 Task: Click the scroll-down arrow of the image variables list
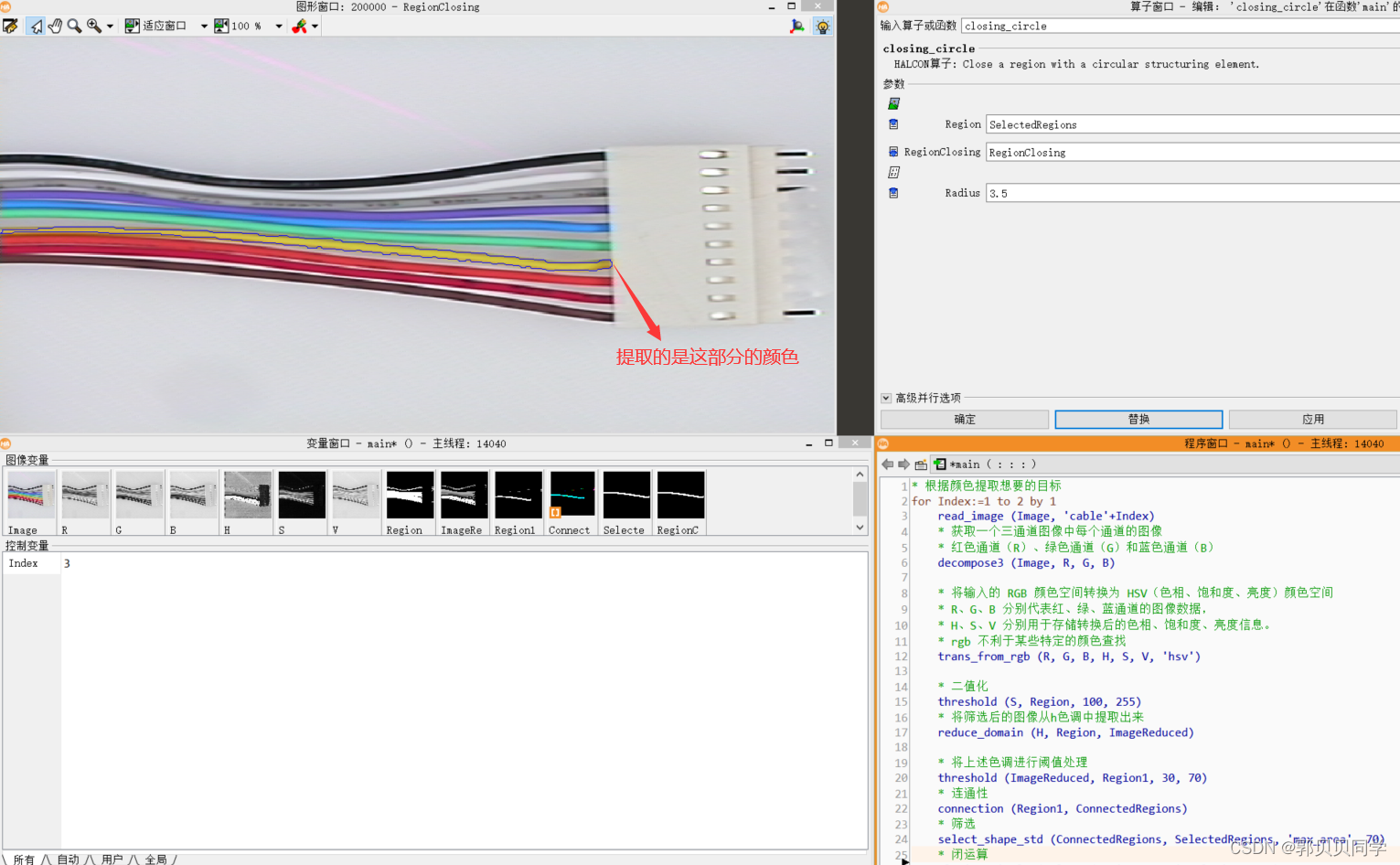pyautogui.click(x=860, y=528)
